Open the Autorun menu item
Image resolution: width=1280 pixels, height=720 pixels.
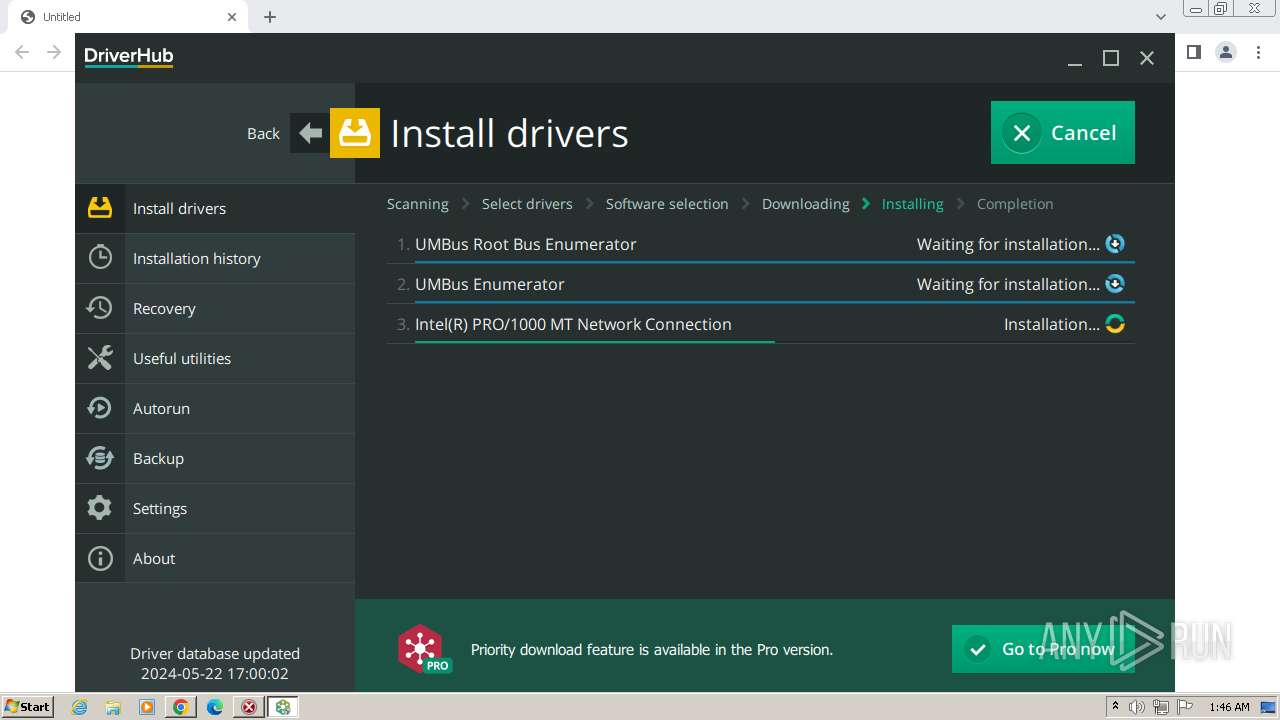215,408
